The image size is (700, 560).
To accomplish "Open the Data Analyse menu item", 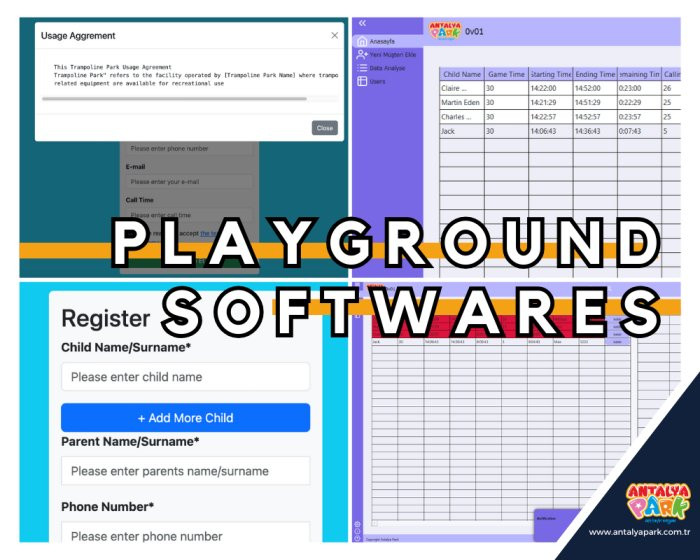I will tap(387, 68).
